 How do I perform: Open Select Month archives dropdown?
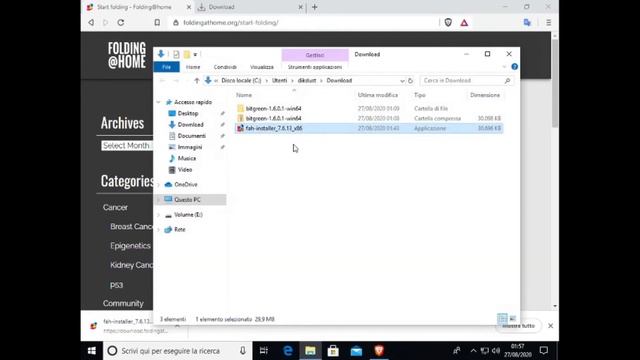[127, 146]
